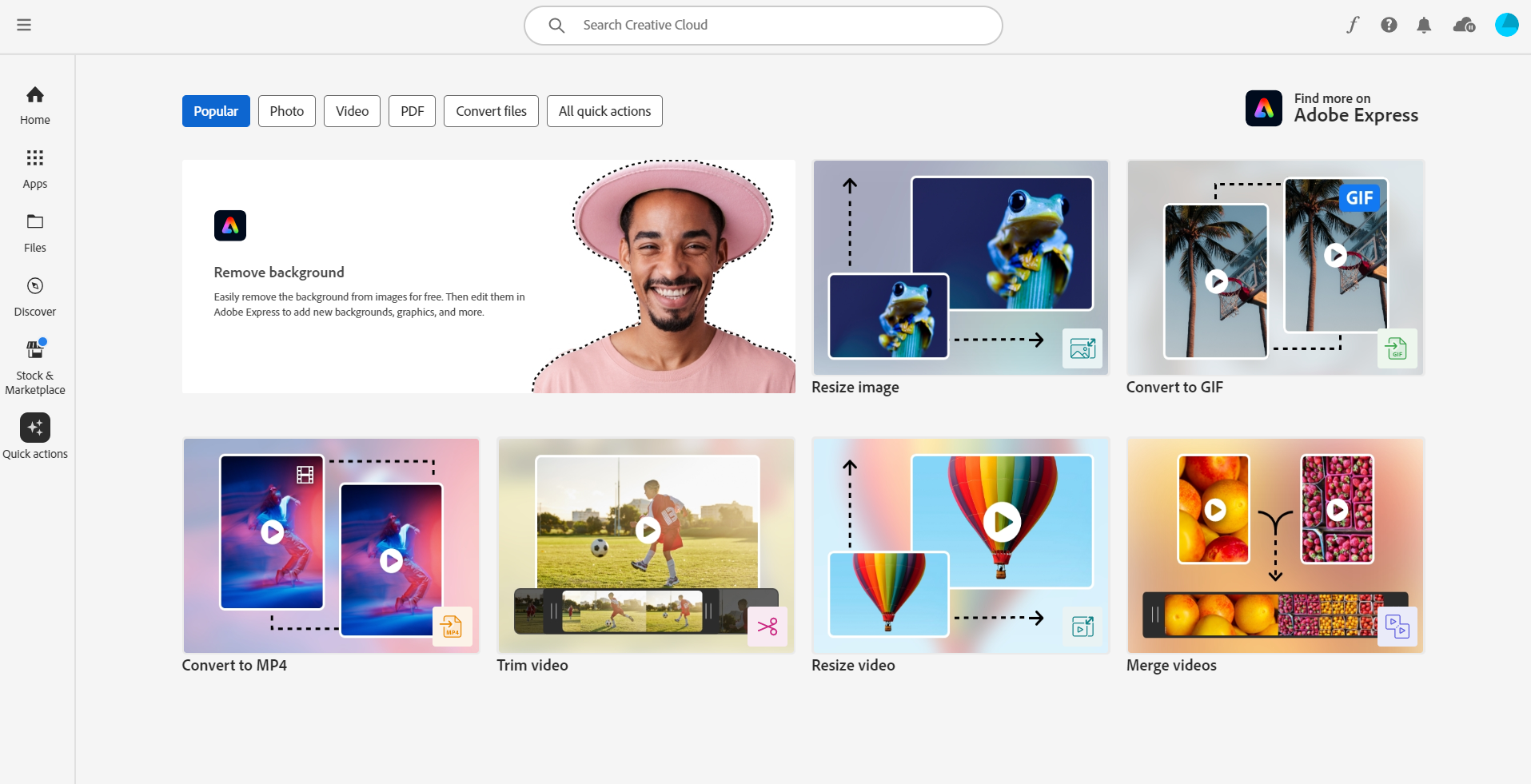
Task: Click Adobe Express logo on Remove background card
Action: [x=230, y=225]
